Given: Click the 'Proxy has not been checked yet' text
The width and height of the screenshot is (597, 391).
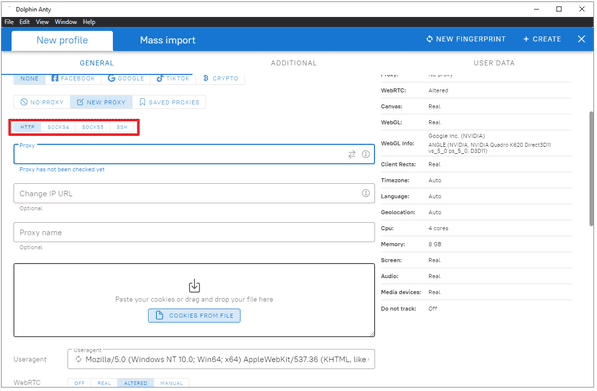Looking at the screenshot, I should (62, 169).
